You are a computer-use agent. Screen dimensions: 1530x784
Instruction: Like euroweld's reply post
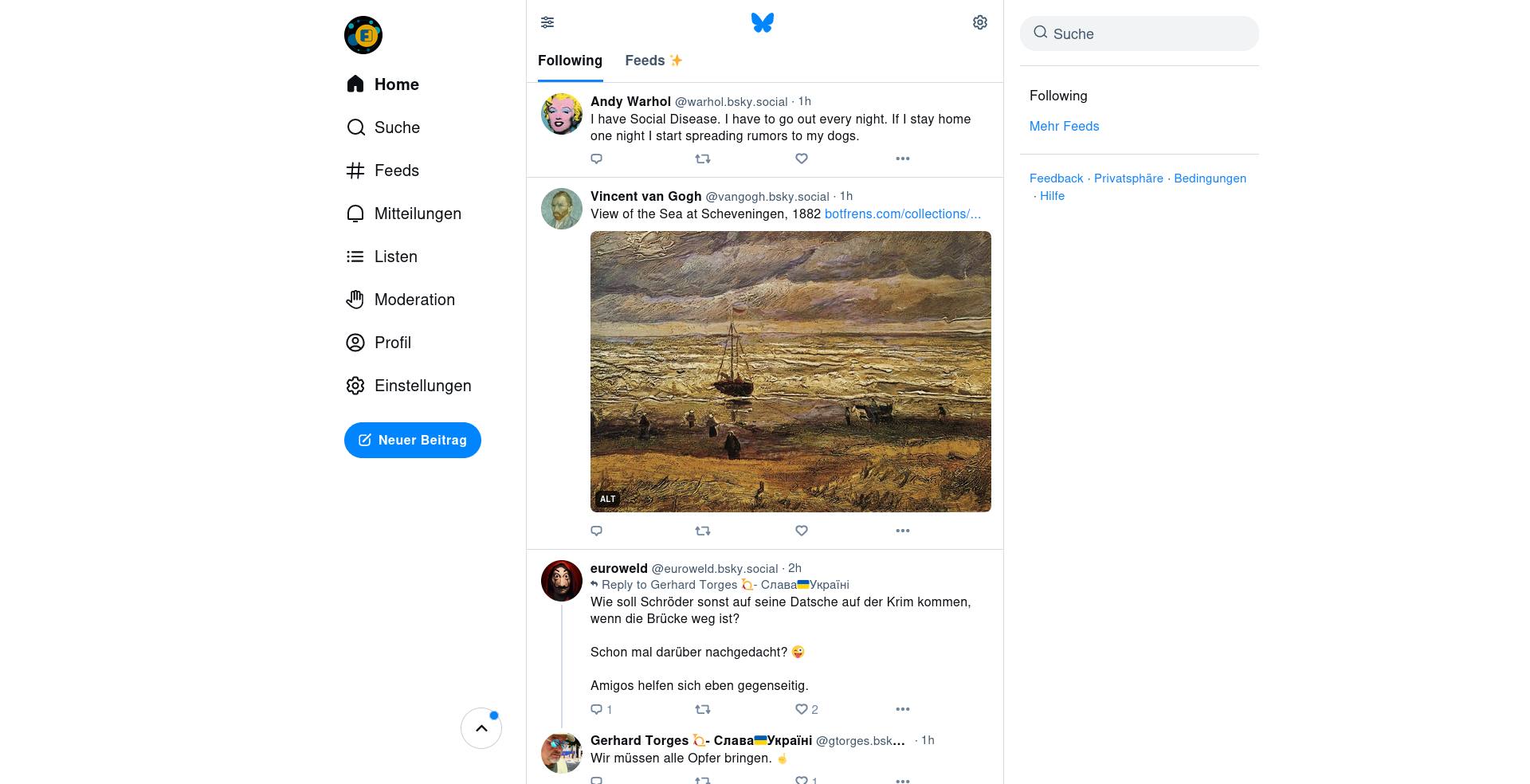pyautogui.click(x=802, y=709)
